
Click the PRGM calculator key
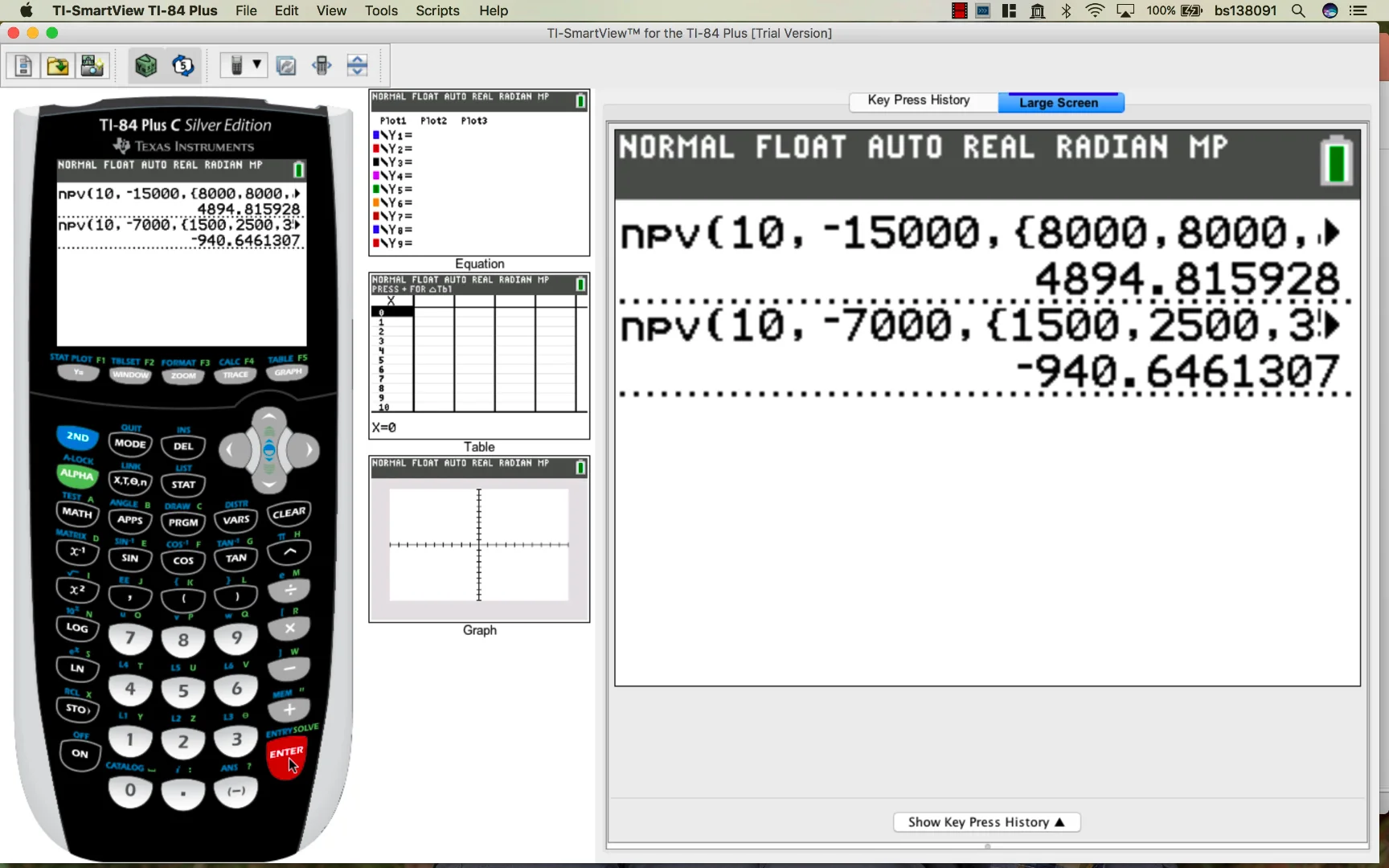(x=183, y=522)
